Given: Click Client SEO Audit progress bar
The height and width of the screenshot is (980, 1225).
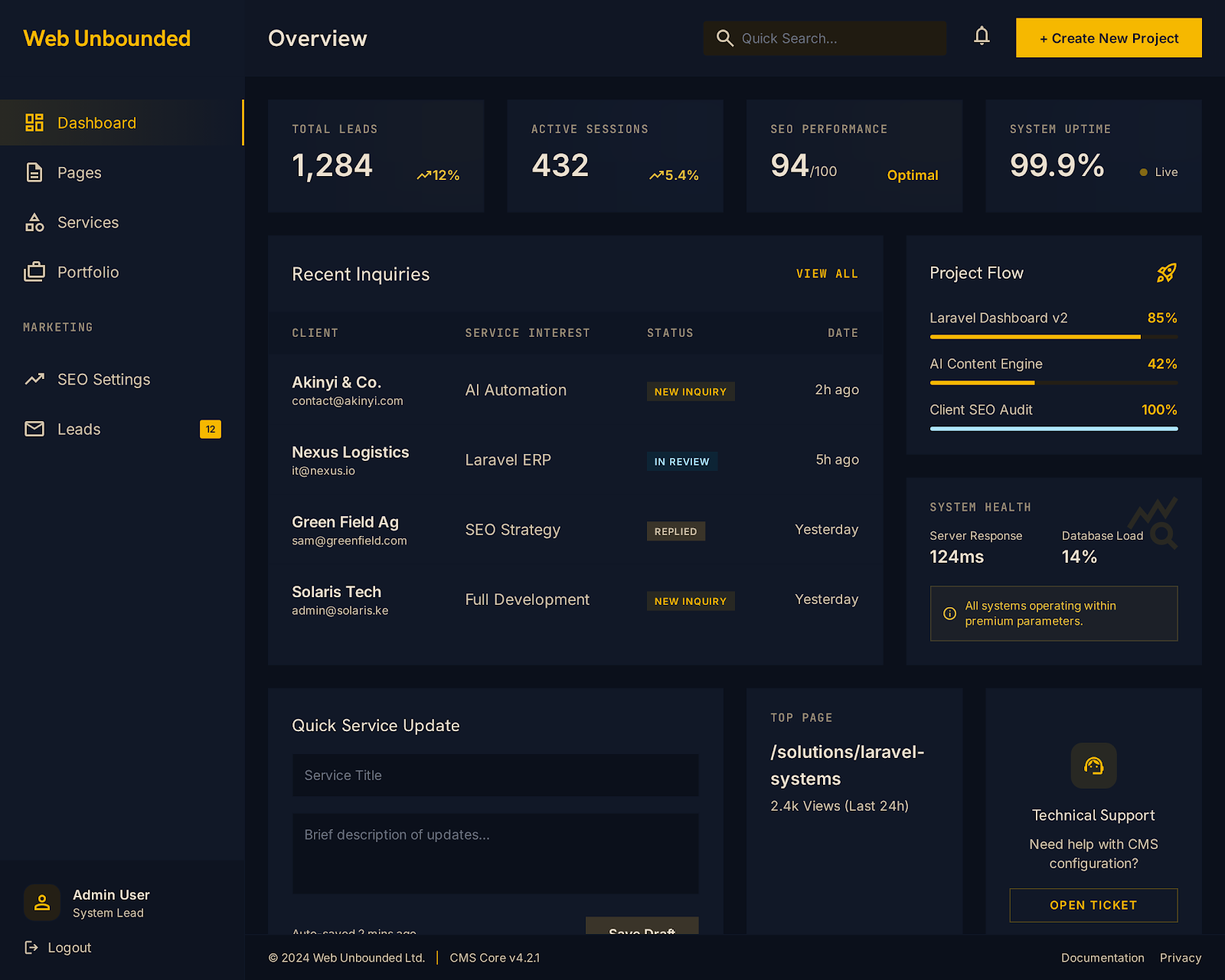Looking at the screenshot, I should [1053, 428].
